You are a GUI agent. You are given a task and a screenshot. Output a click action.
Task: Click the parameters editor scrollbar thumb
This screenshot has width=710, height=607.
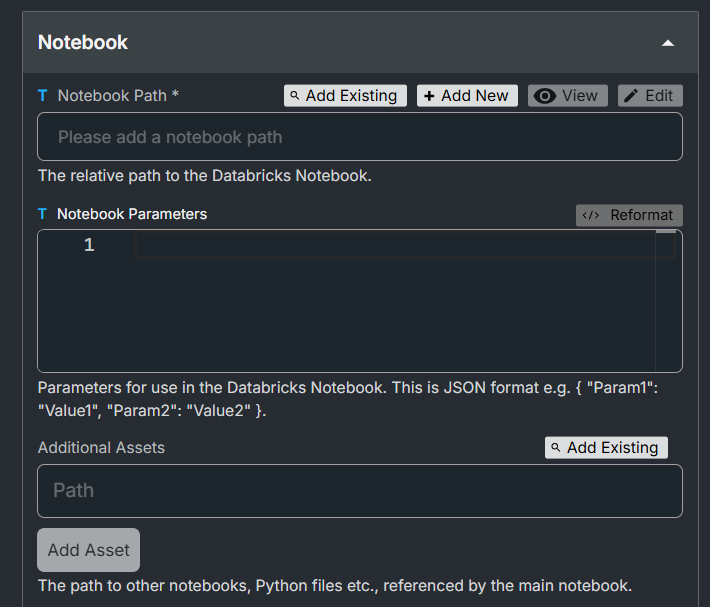coord(666,231)
